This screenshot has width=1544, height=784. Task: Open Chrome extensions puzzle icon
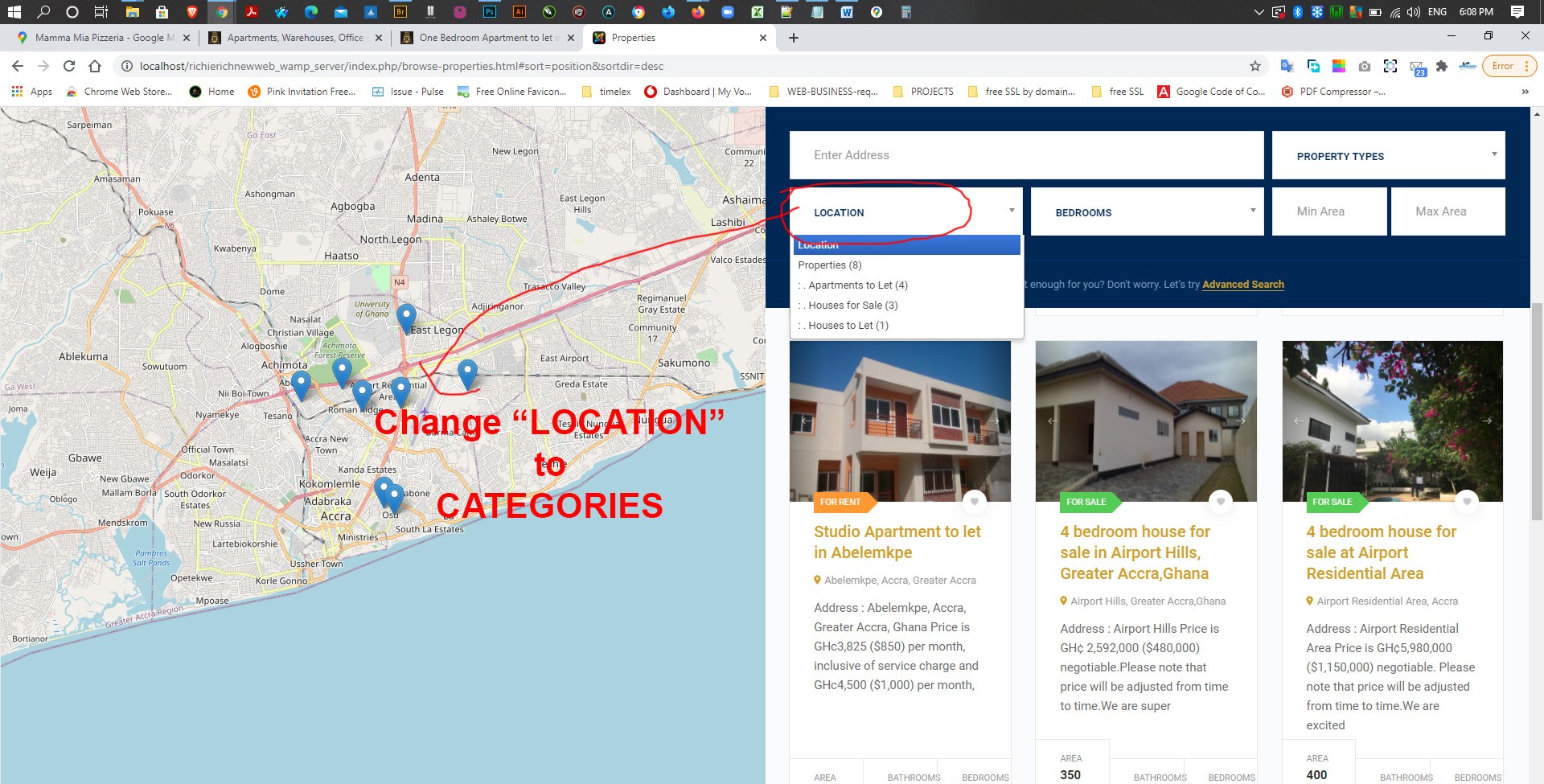[1442, 66]
